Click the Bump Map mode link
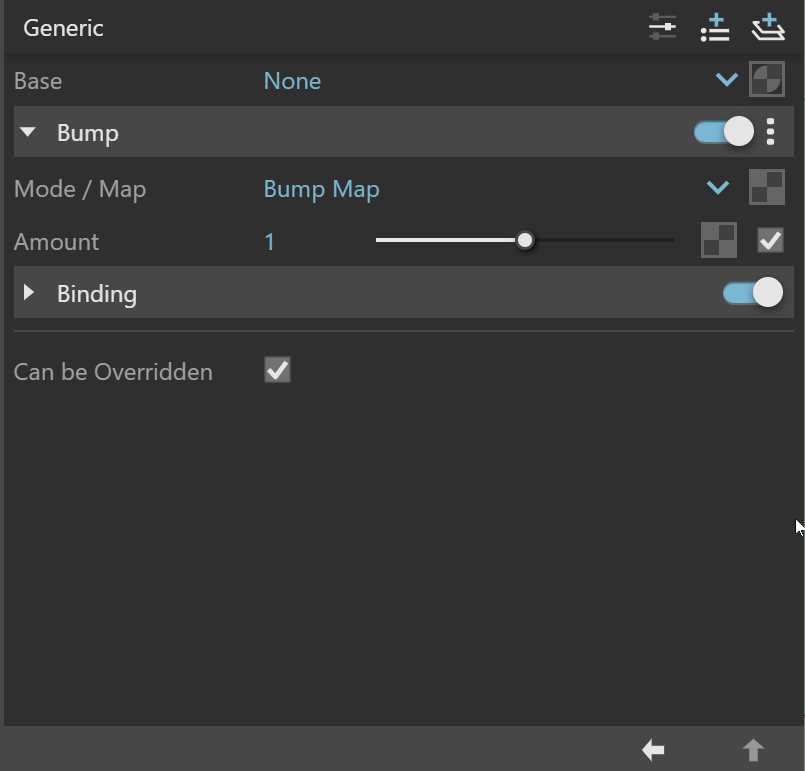Image resolution: width=805 pixels, height=771 pixels. tap(321, 189)
